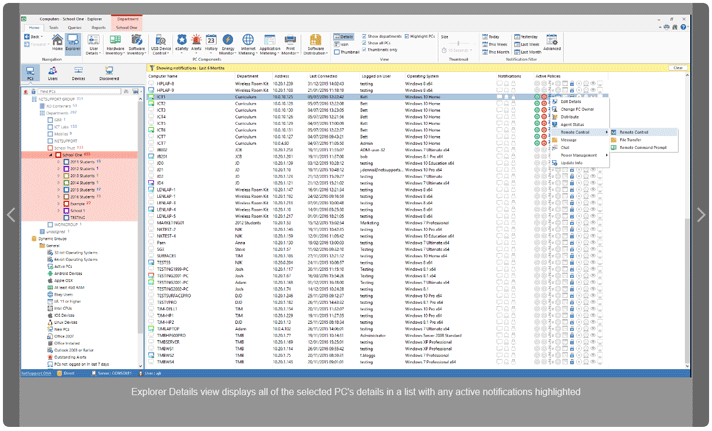Toggle Highlight PCs checkbox
Image resolution: width=712 pixels, height=431 pixels.
405,36
